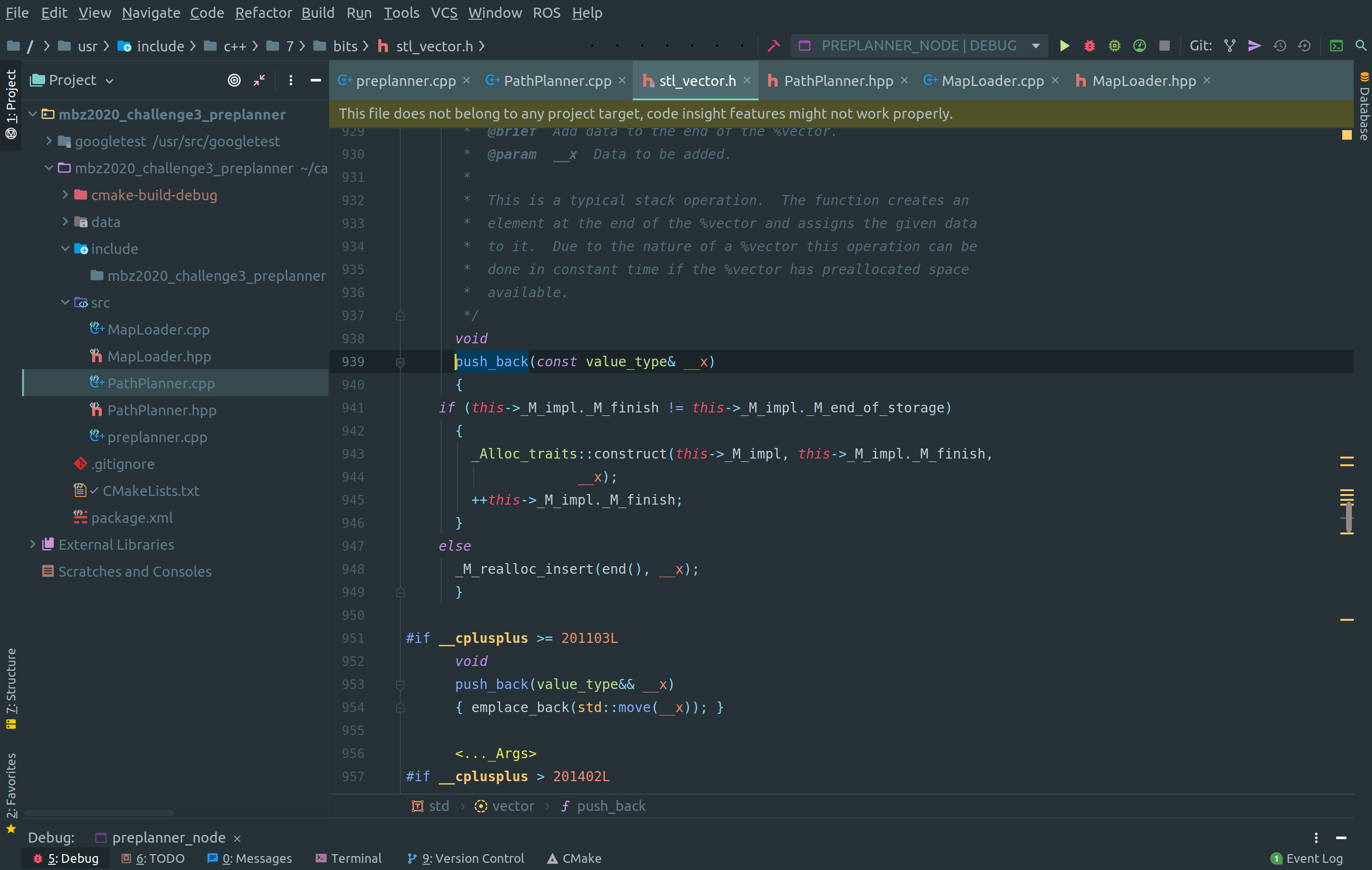
Task: Open the PREPLANNER_NODE | DEBUG configuration dropdown
Action: point(919,46)
